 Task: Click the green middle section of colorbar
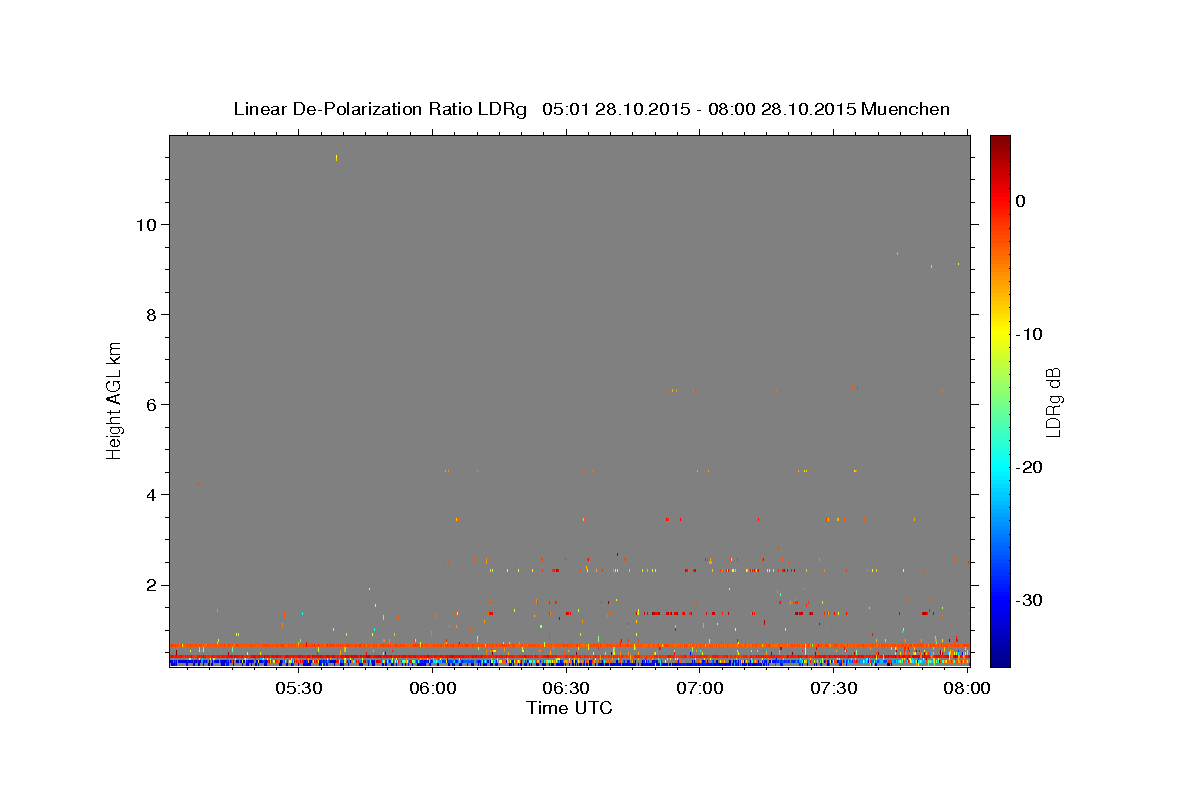click(x=1000, y=400)
